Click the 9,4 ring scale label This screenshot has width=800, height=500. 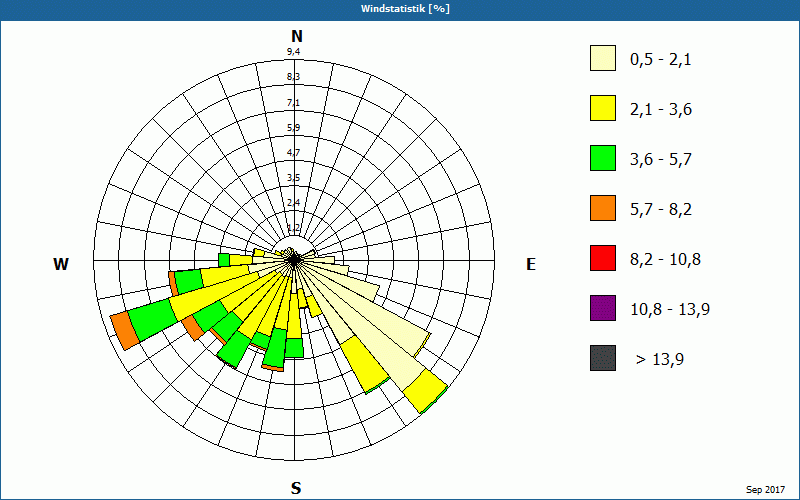coord(293,52)
